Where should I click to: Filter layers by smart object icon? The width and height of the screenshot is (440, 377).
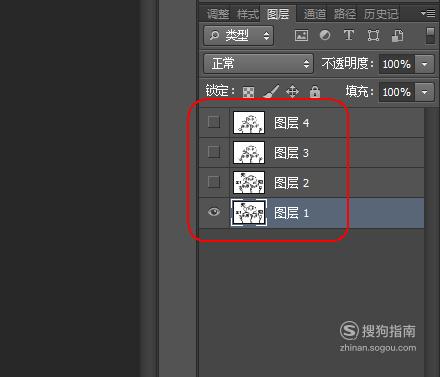pyautogui.click(x=397, y=36)
